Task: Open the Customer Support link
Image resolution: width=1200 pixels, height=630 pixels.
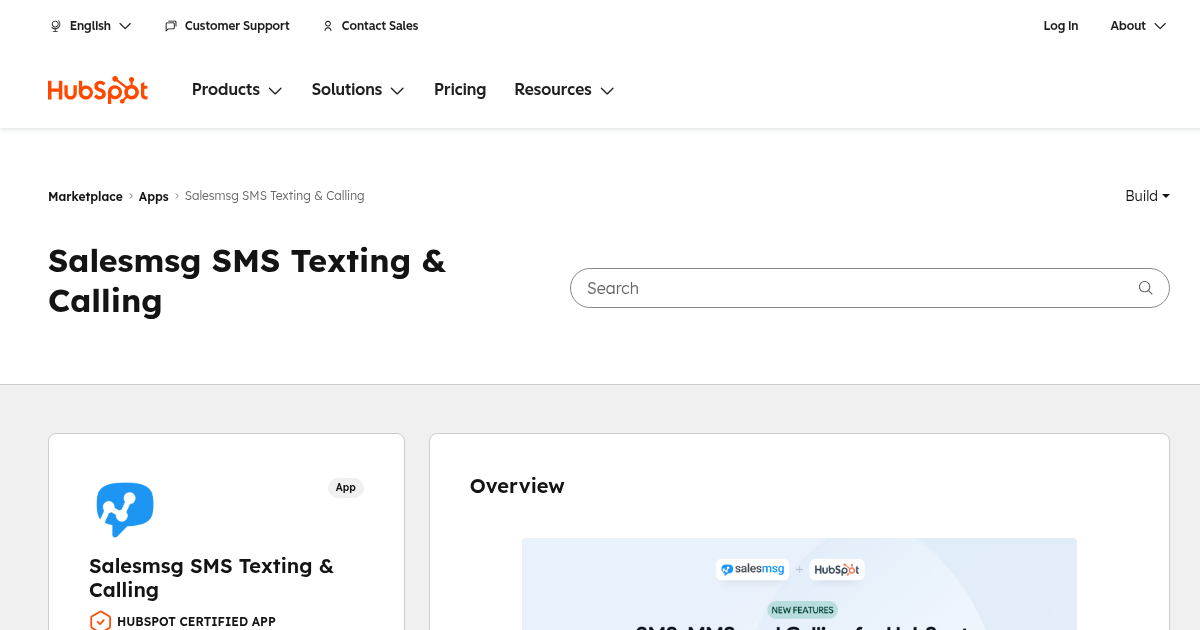Action: [237, 26]
